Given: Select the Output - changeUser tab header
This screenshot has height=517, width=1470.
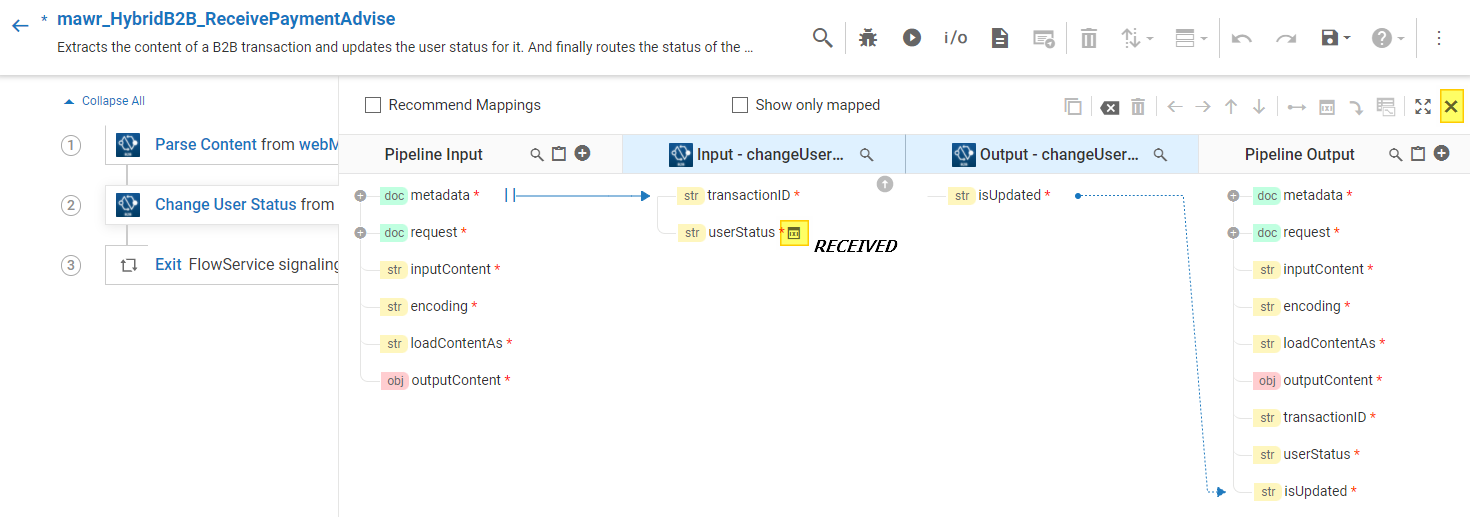Looking at the screenshot, I should (x=1052, y=154).
